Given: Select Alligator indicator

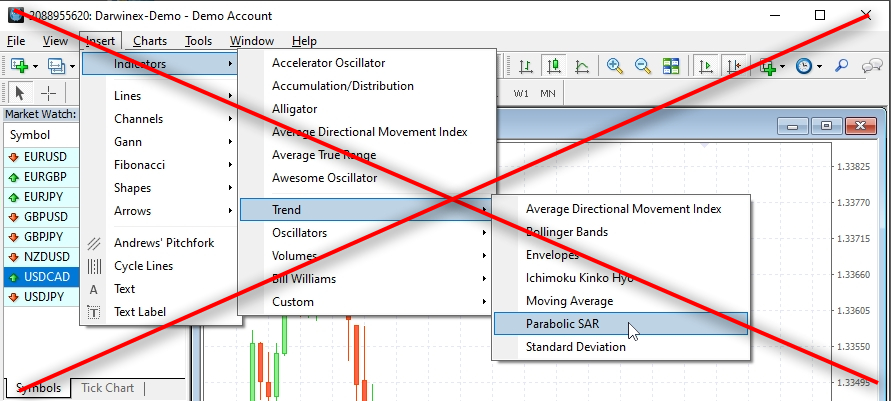Looking at the screenshot, I should [x=367, y=109].
